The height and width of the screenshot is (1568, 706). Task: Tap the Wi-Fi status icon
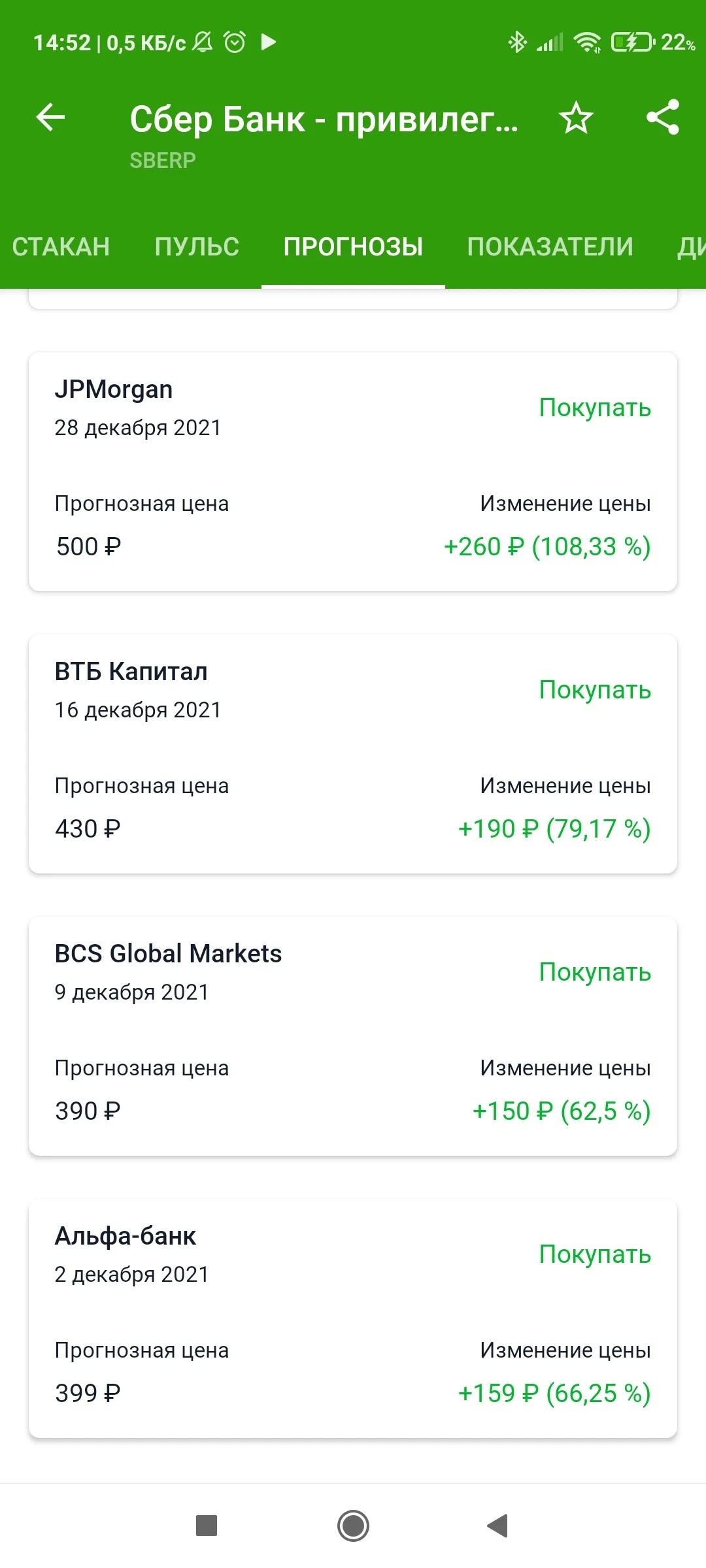tap(588, 42)
